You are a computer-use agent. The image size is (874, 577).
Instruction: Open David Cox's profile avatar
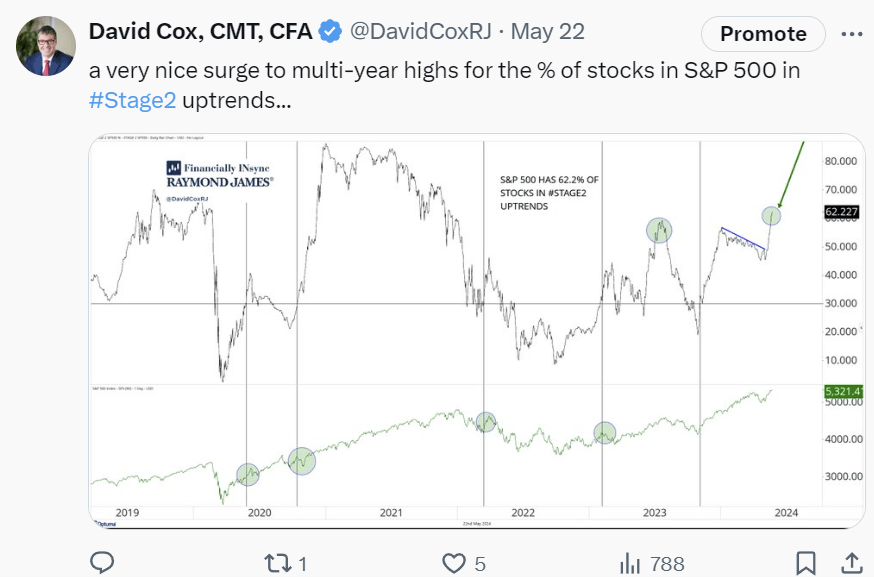tap(46, 46)
